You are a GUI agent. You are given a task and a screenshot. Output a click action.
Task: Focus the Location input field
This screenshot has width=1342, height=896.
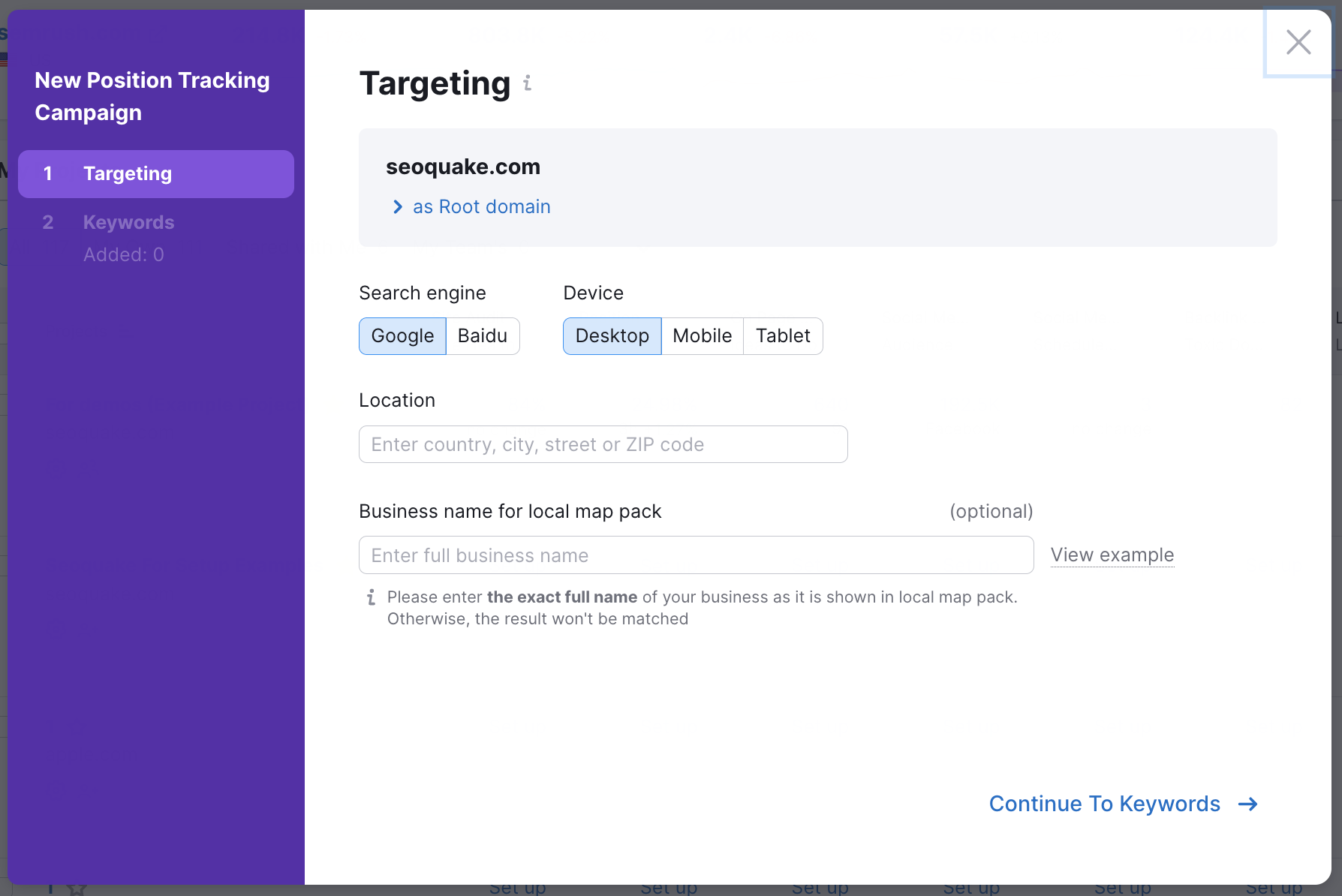pyautogui.click(x=603, y=444)
